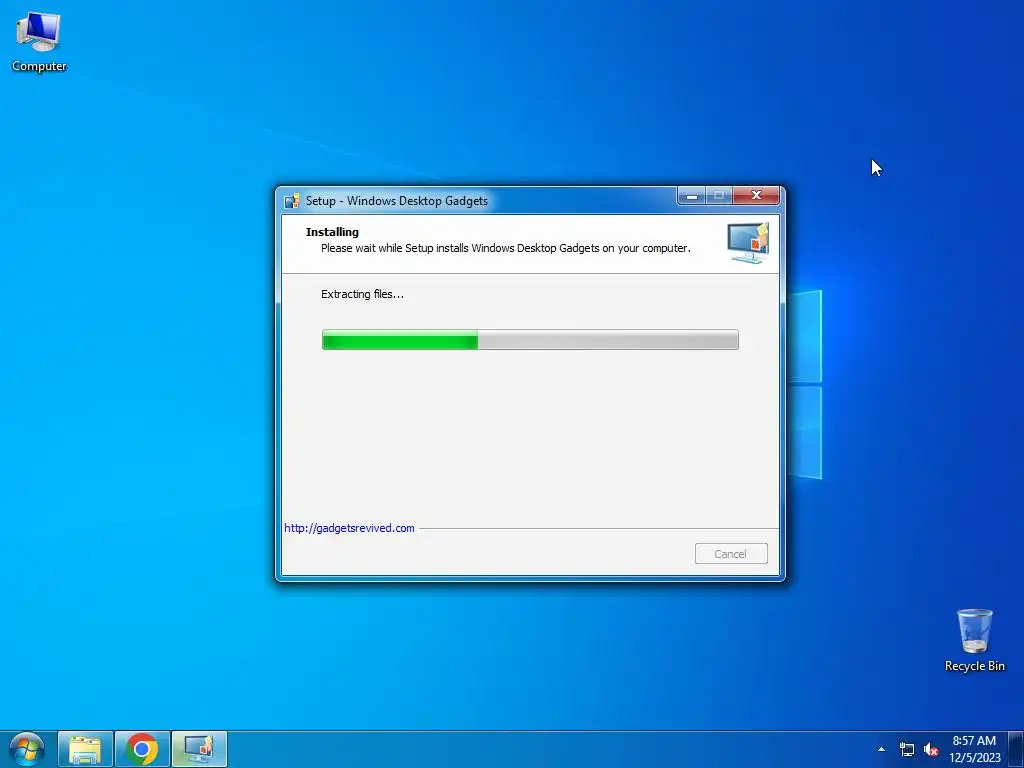The height and width of the screenshot is (768, 1024).
Task: Open the network status tray icon
Action: point(906,749)
